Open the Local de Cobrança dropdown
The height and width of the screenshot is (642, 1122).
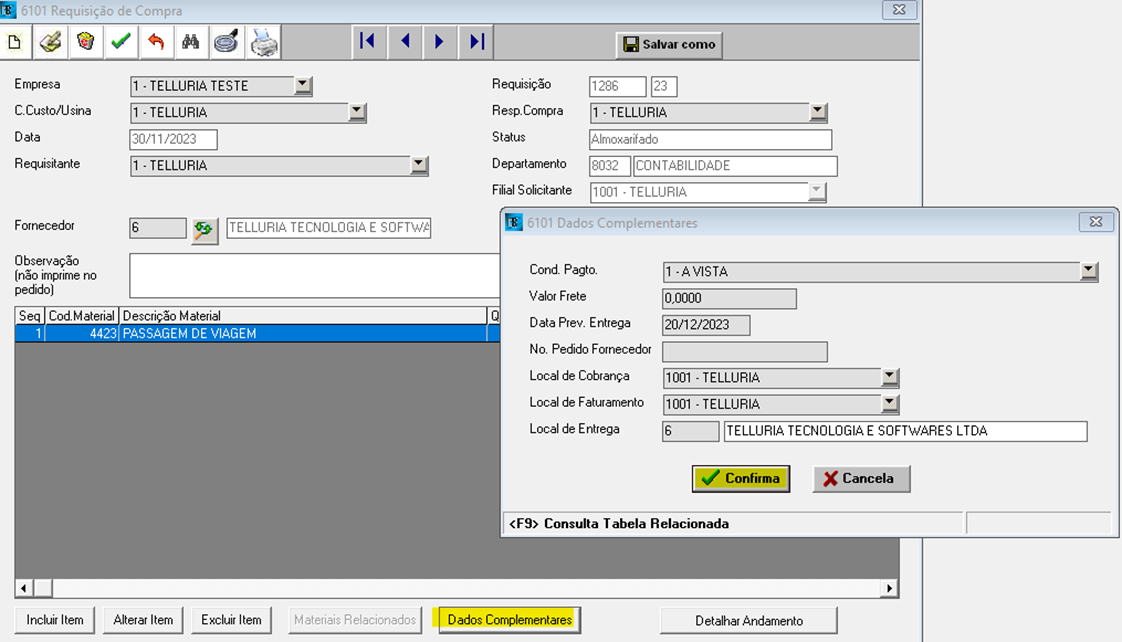pyautogui.click(x=889, y=377)
